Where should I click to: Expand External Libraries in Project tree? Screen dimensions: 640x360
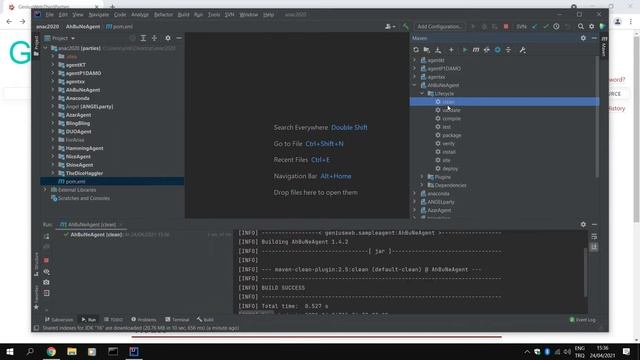45,190
